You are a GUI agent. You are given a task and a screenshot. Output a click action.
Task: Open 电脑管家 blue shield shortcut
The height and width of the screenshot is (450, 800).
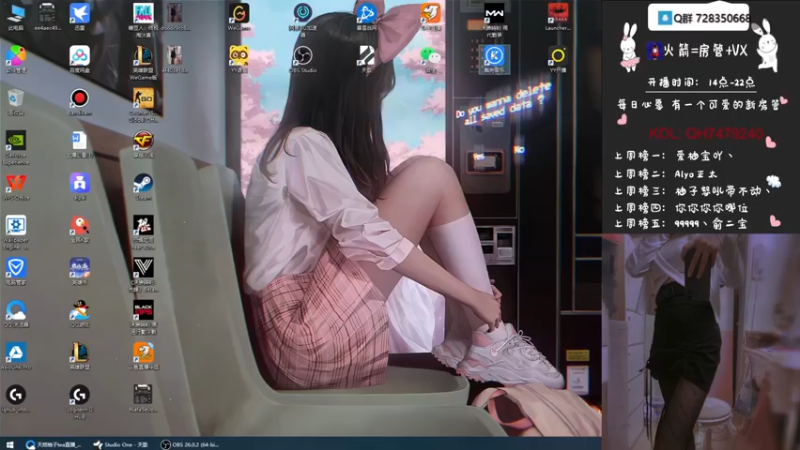point(16,271)
